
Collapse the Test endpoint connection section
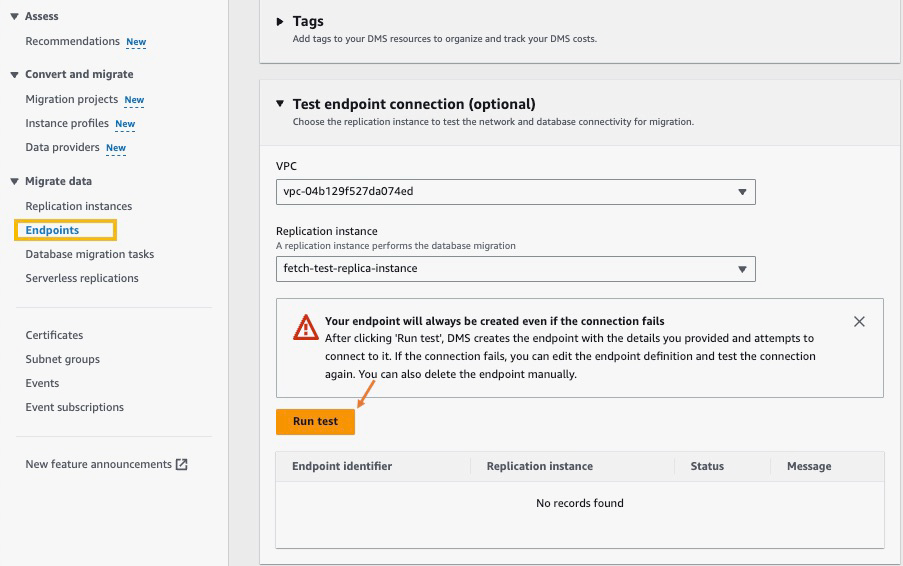pos(280,104)
